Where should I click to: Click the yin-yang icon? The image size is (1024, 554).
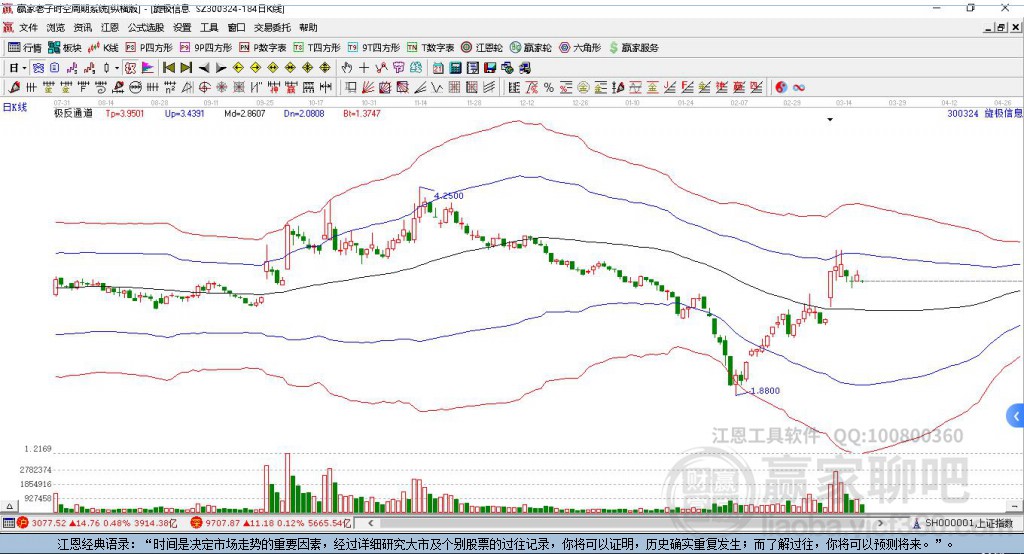pos(781,88)
